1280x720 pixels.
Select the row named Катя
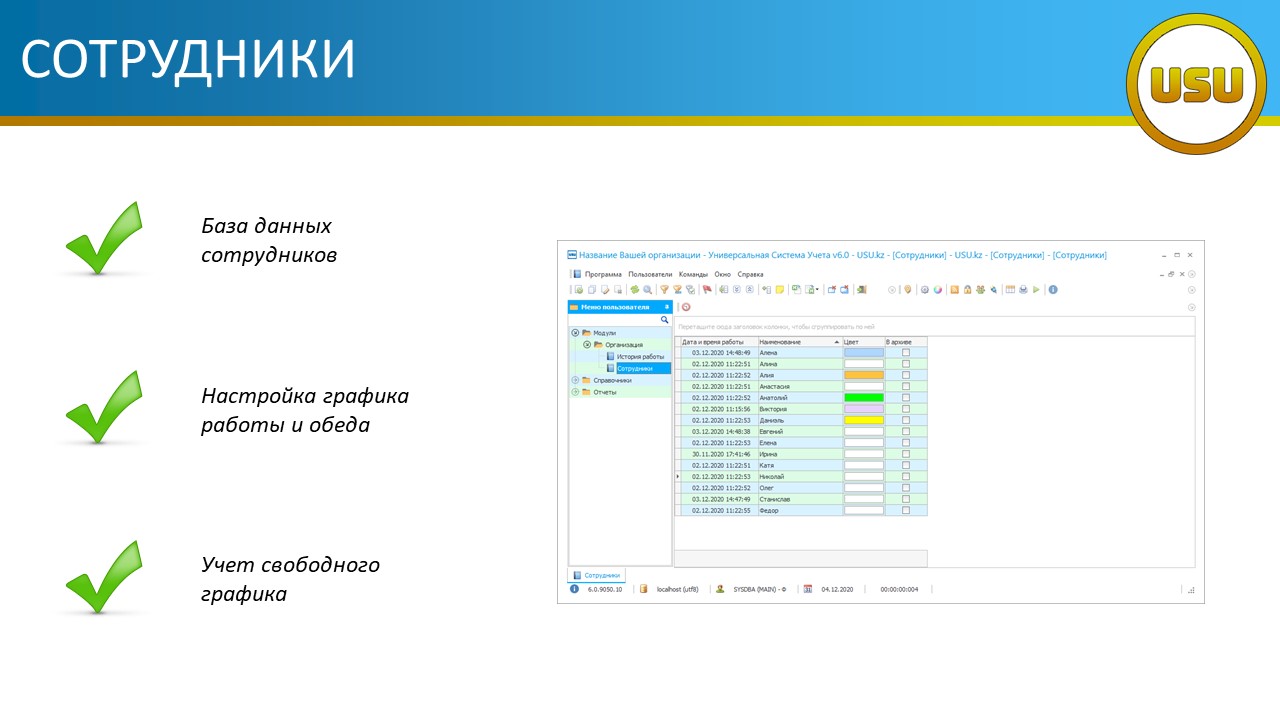[x=803, y=465]
